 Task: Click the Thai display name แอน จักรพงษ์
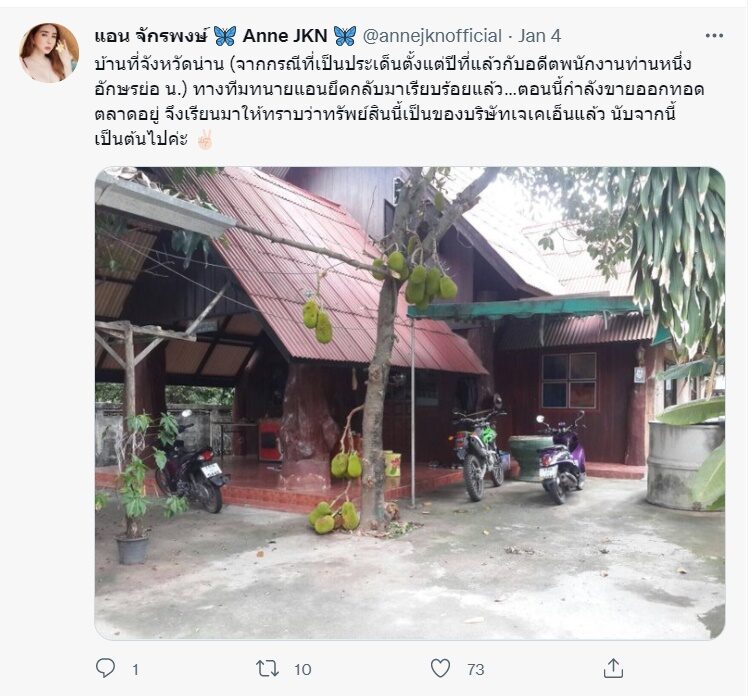tap(152, 36)
